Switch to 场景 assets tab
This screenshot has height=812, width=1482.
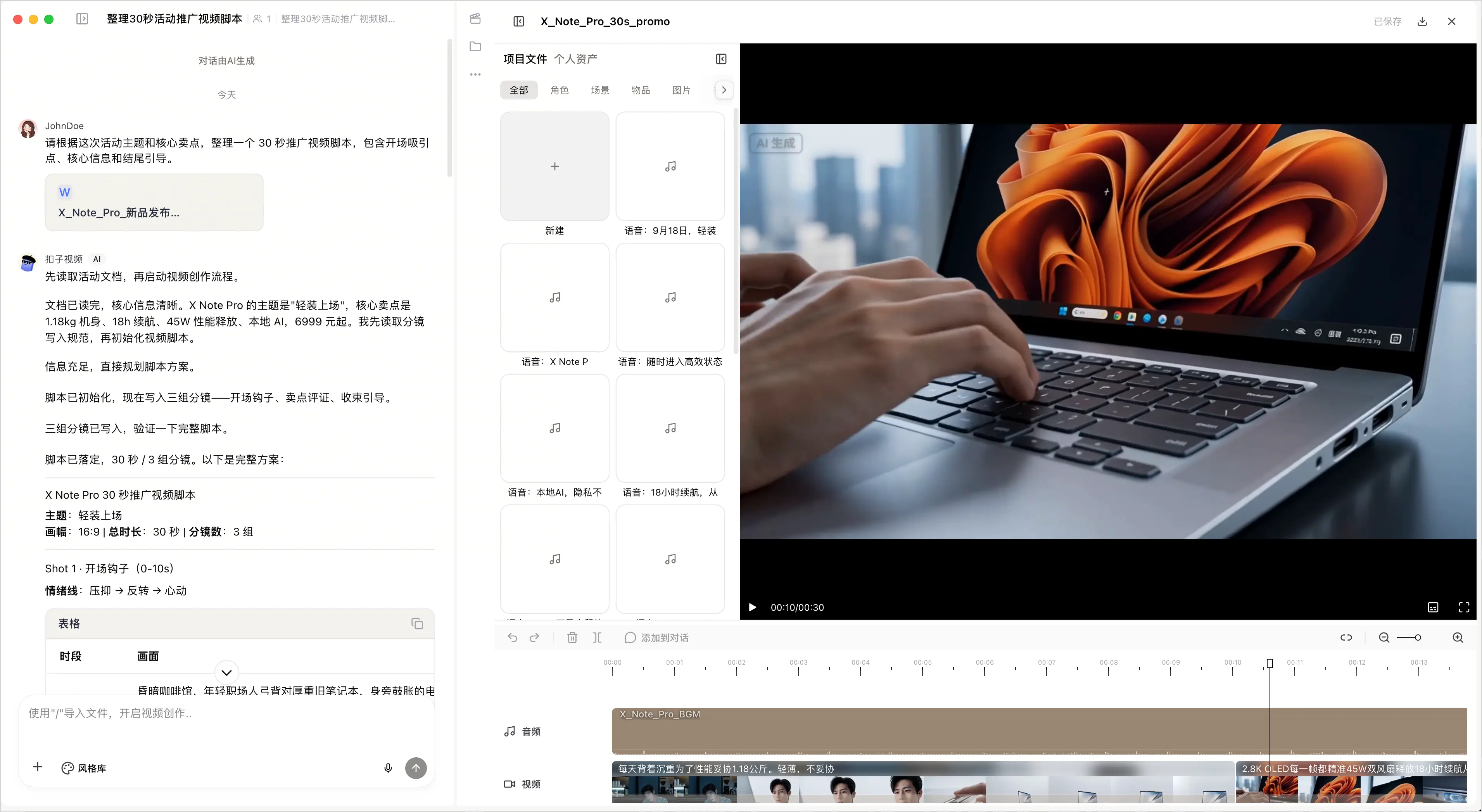pos(600,90)
